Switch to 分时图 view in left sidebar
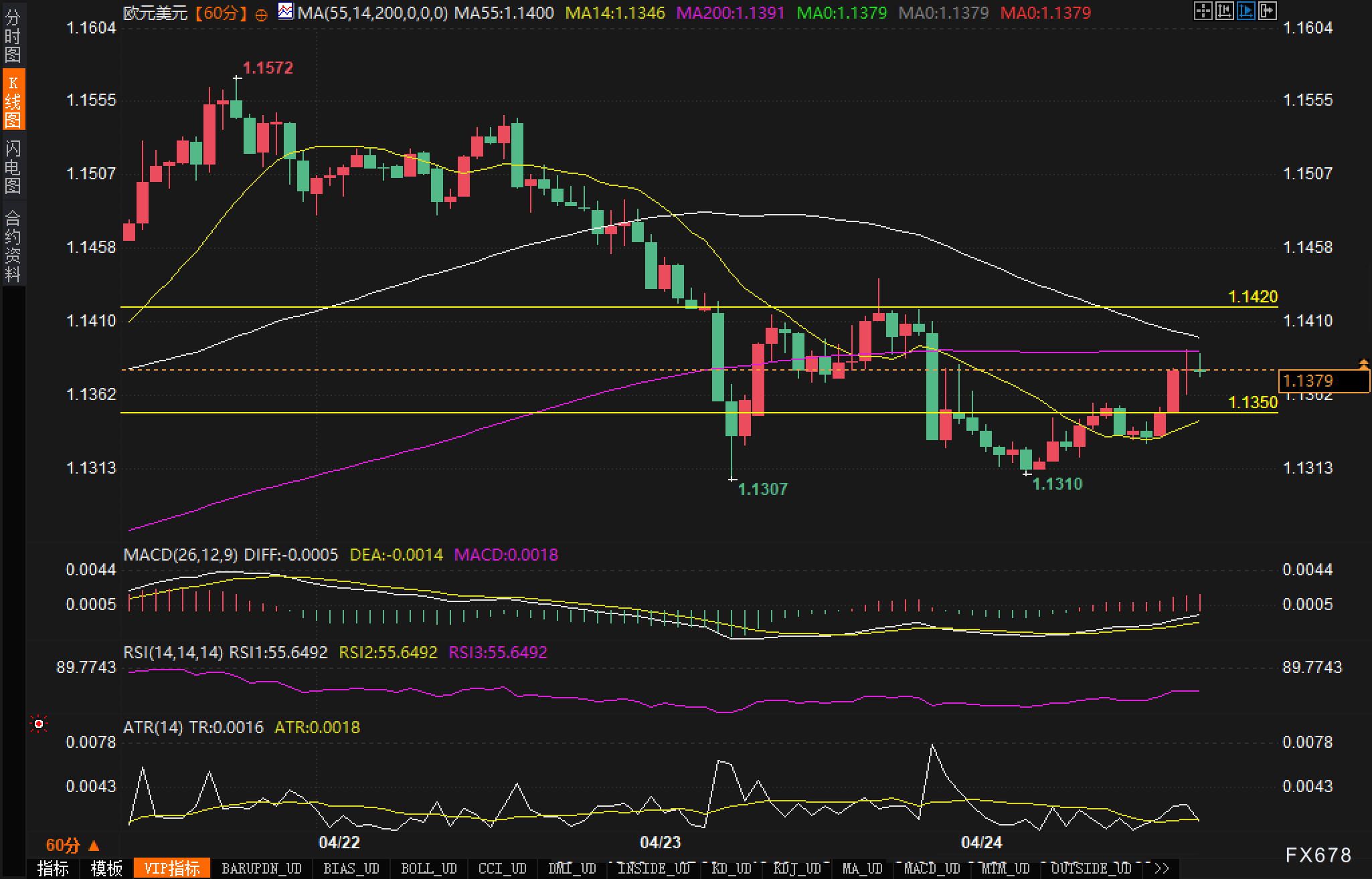 pyautogui.click(x=13, y=36)
